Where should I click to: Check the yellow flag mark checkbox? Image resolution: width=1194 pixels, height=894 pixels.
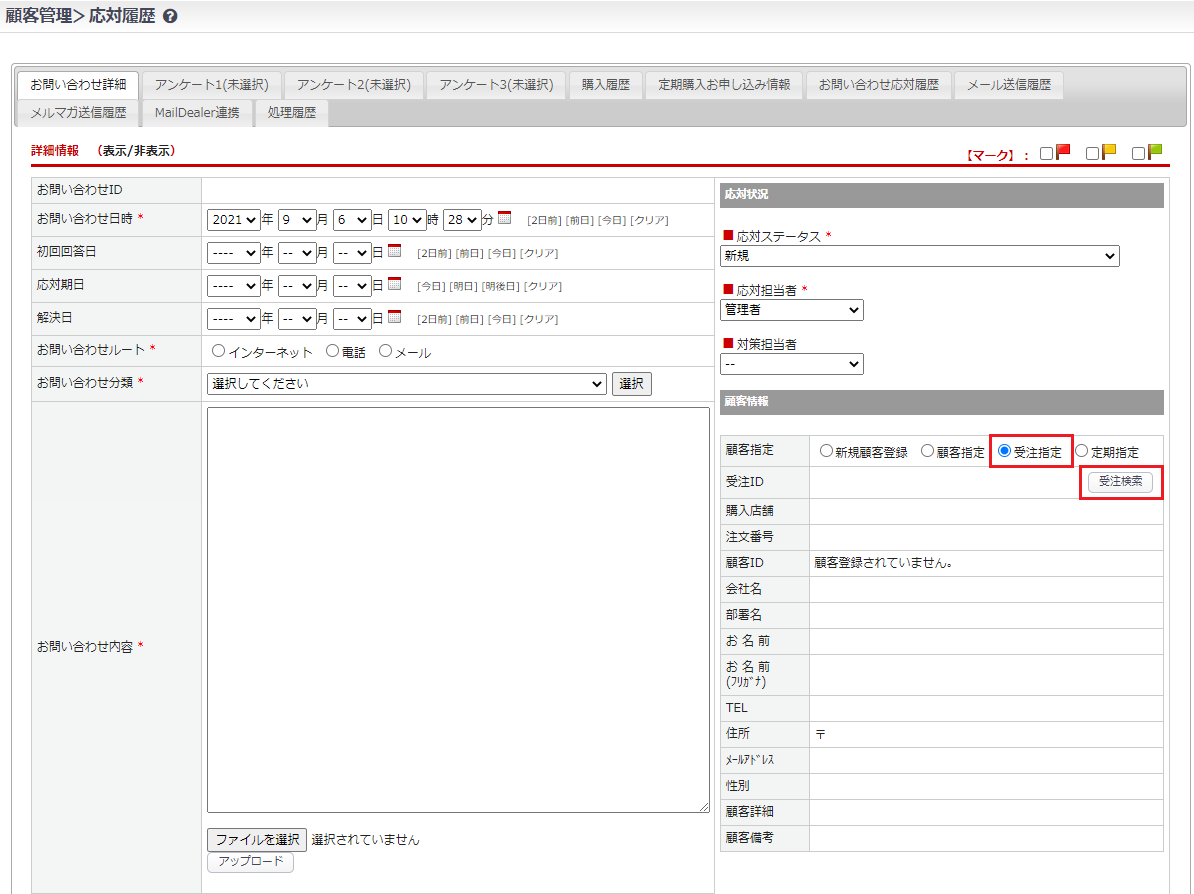(x=1092, y=153)
